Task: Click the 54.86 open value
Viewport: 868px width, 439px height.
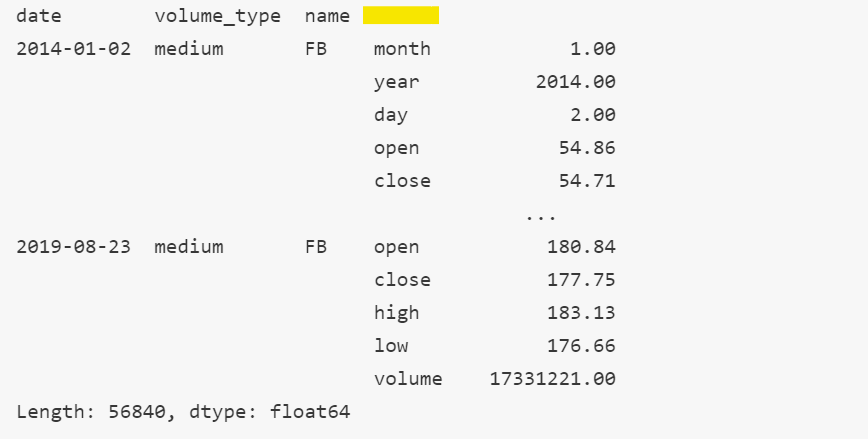Action: click(x=587, y=148)
